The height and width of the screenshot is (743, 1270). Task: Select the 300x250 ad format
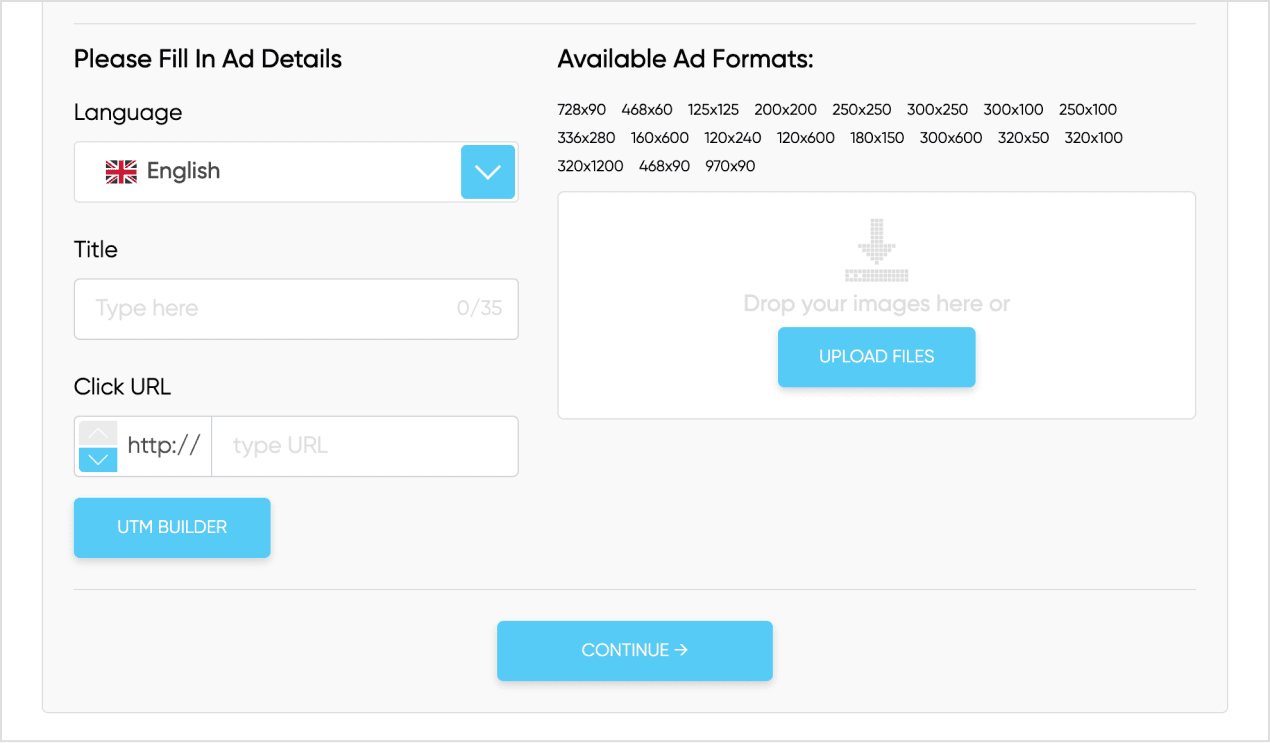[x=937, y=110]
